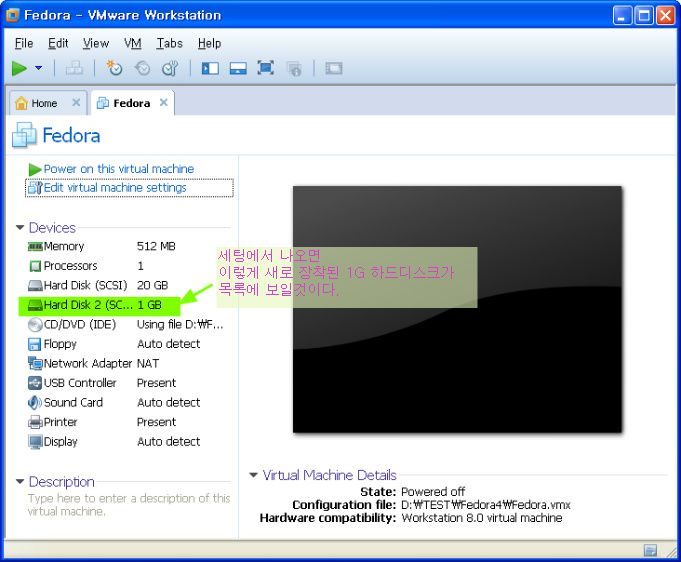Screen dimensions: 681x562
Task: Click the Memory device icon
Action: click(x=35, y=247)
